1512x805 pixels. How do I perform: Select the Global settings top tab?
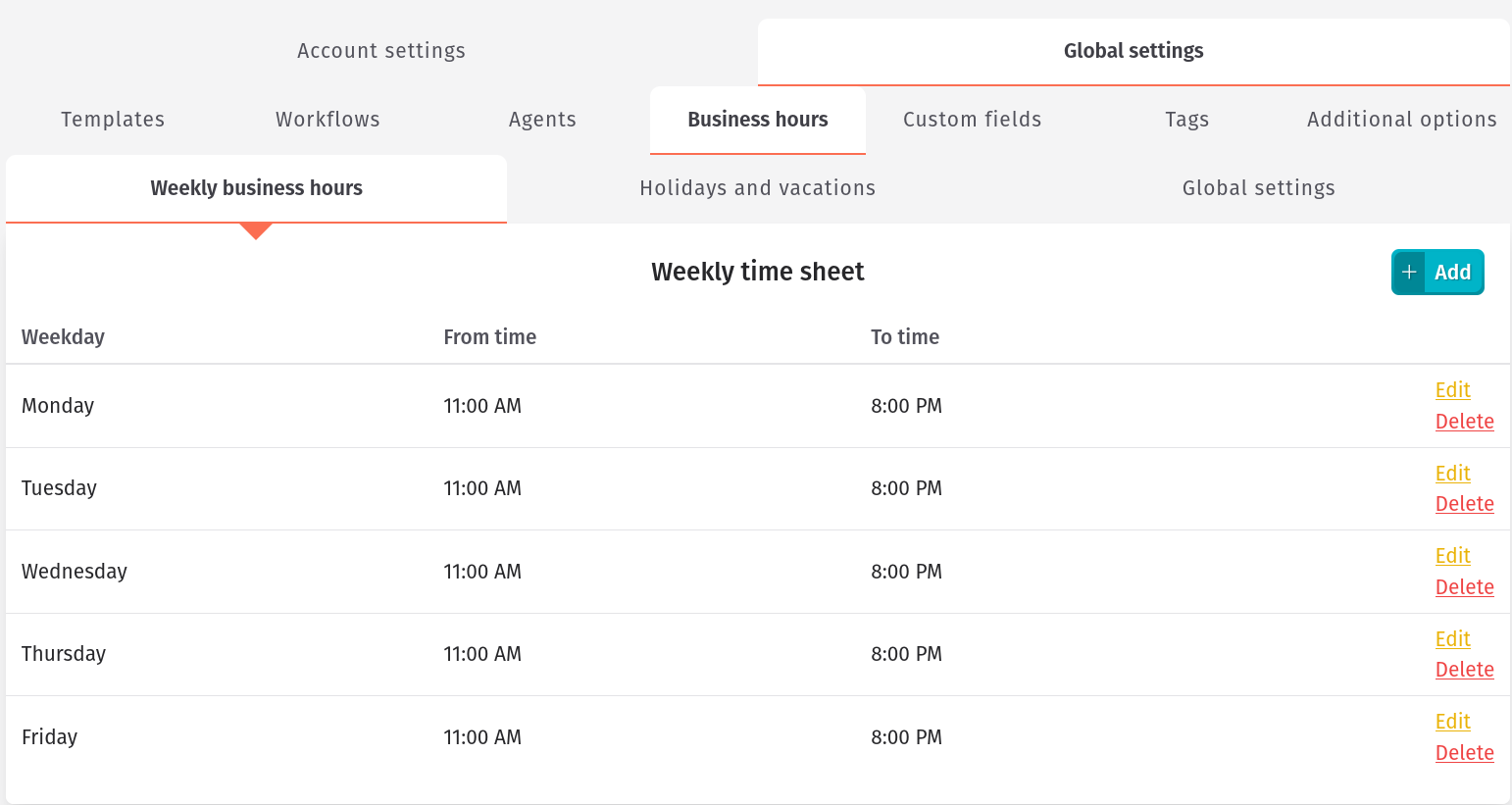[1134, 51]
